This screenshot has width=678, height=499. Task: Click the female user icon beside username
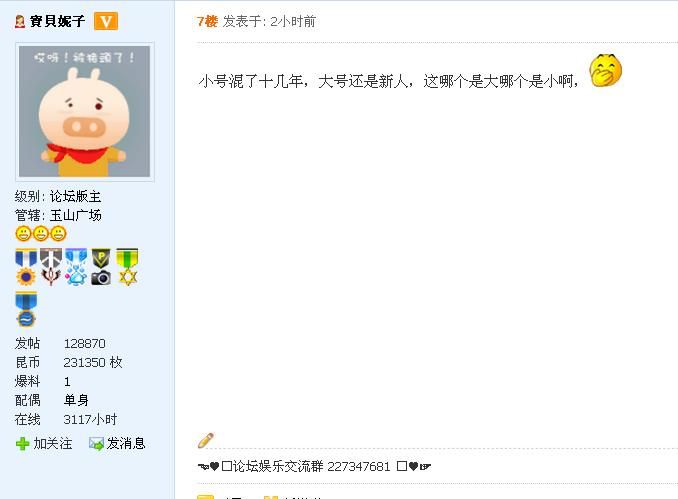pyautogui.click(x=19, y=21)
